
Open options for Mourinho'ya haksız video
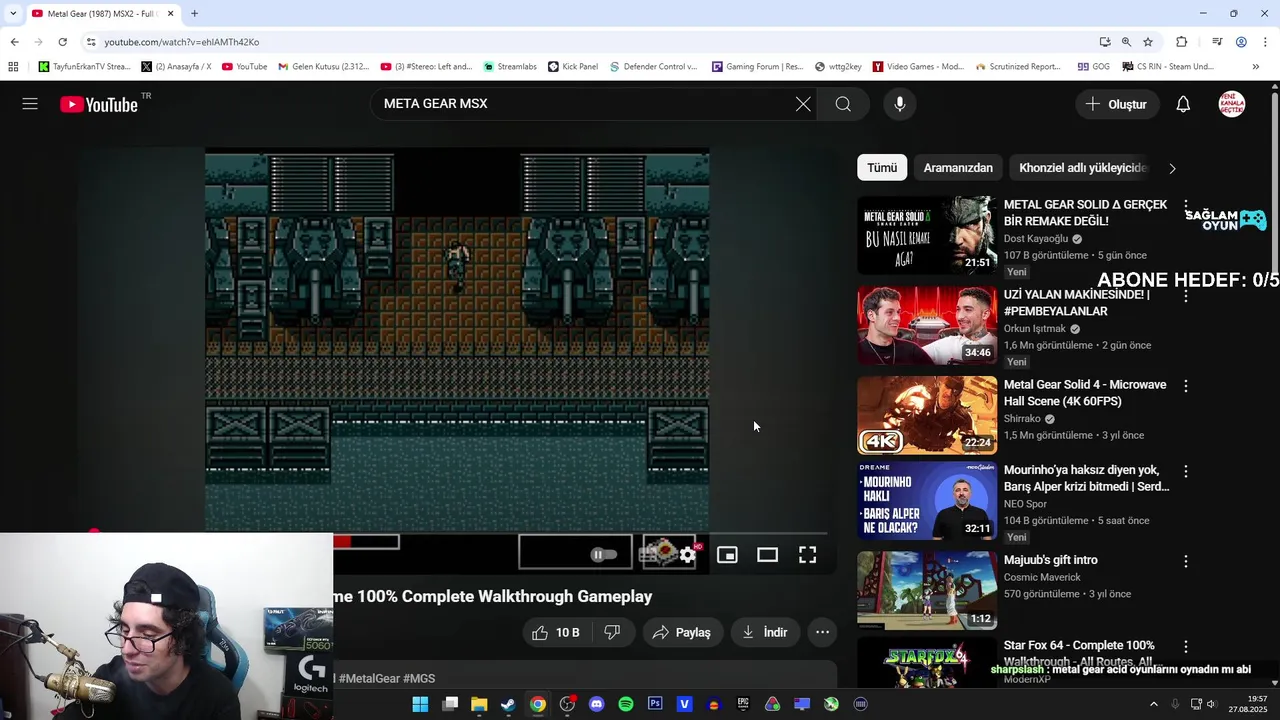coord(1186,471)
